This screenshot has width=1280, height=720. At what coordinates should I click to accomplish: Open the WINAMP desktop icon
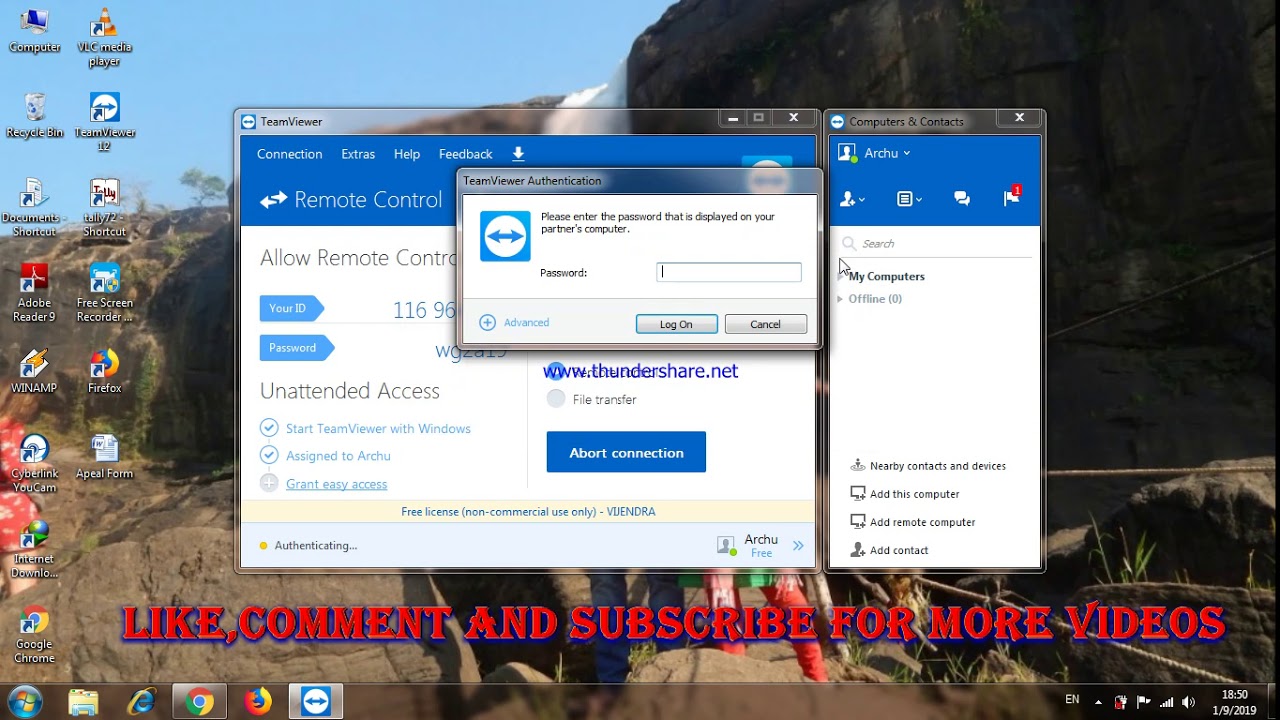(35, 370)
